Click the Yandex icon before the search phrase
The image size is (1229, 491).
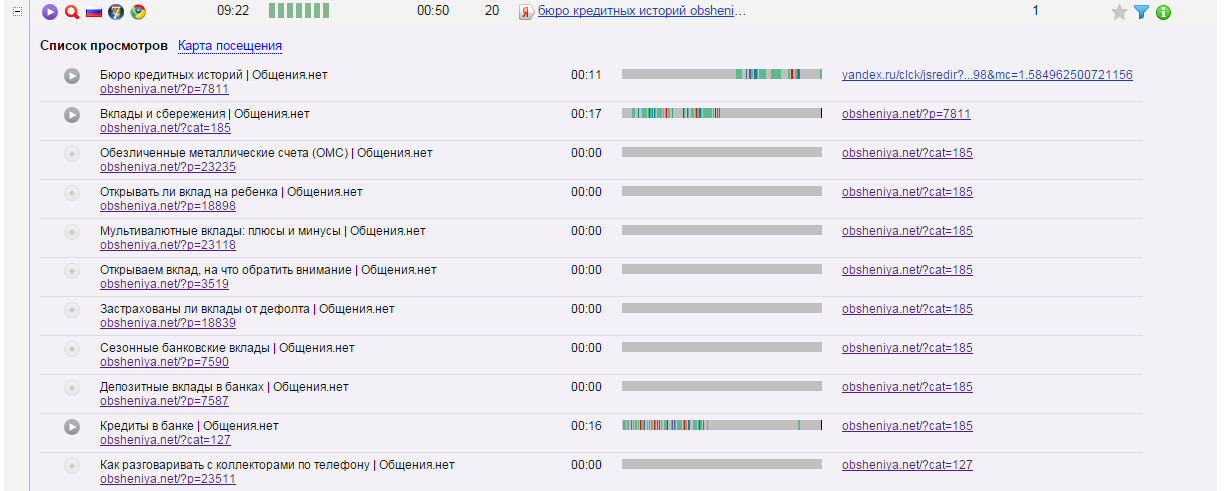point(526,12)
